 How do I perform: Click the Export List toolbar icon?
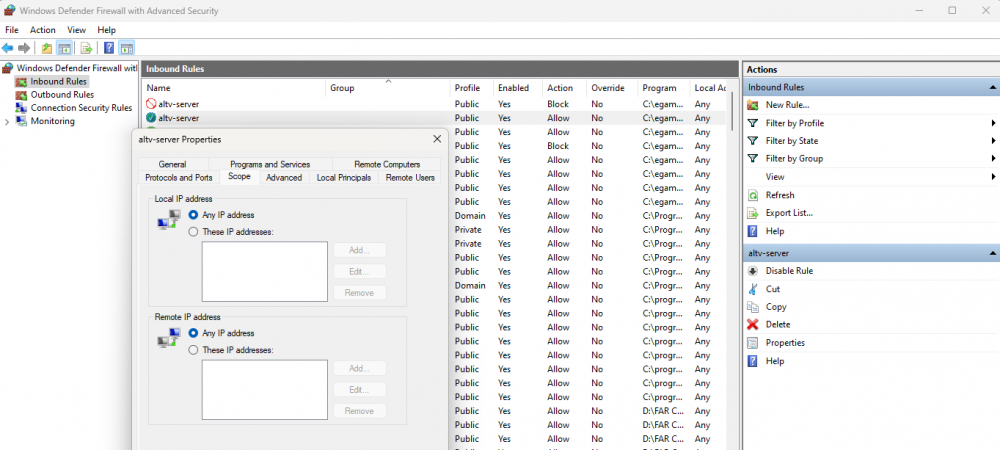[87, 48]
